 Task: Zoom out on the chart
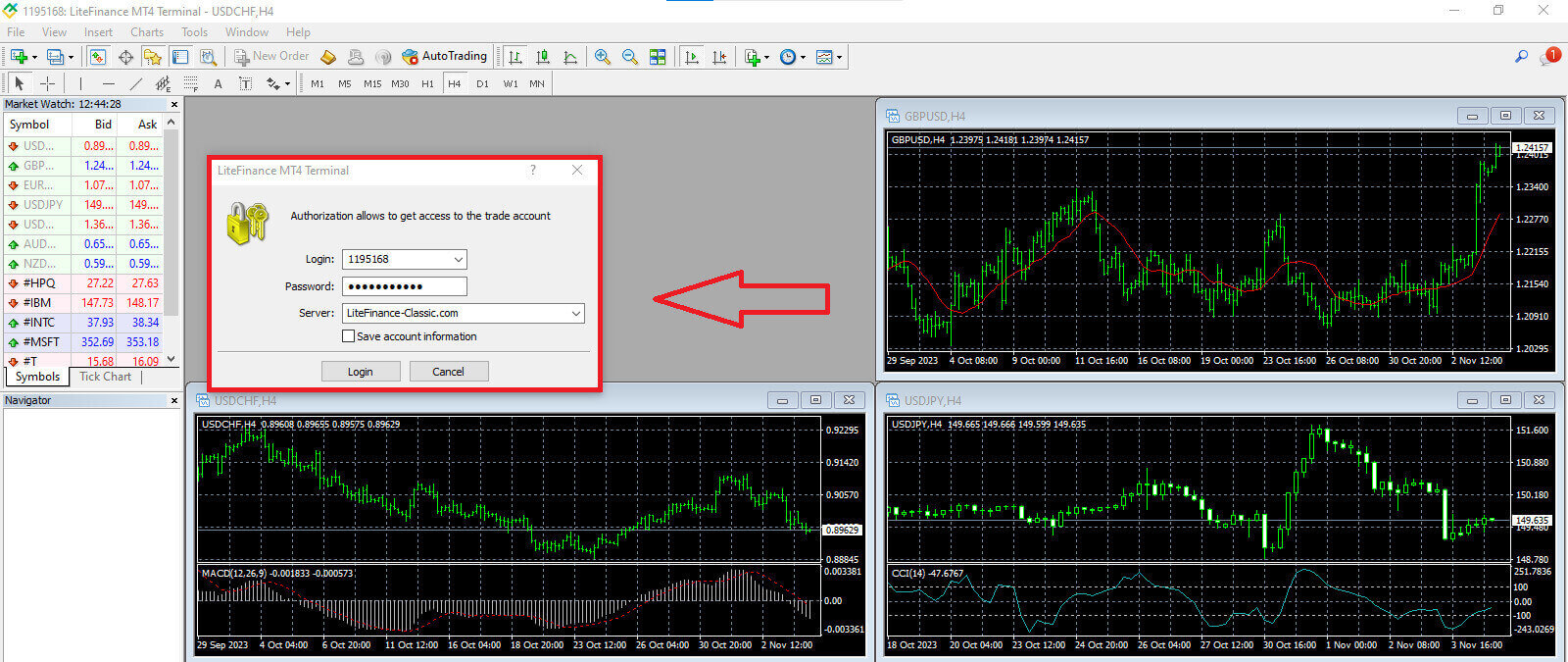coord(629,57)
